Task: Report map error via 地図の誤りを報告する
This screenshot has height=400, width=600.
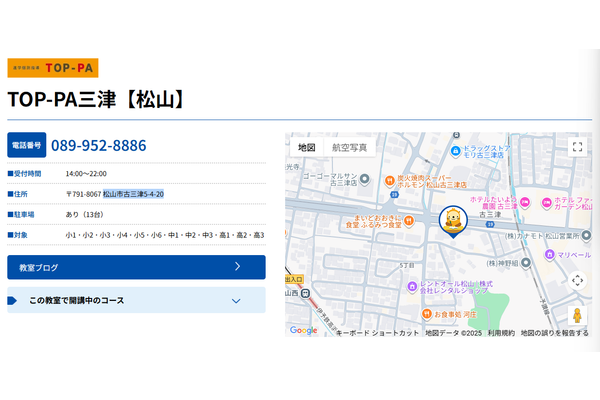Action: tap(554, 333)
